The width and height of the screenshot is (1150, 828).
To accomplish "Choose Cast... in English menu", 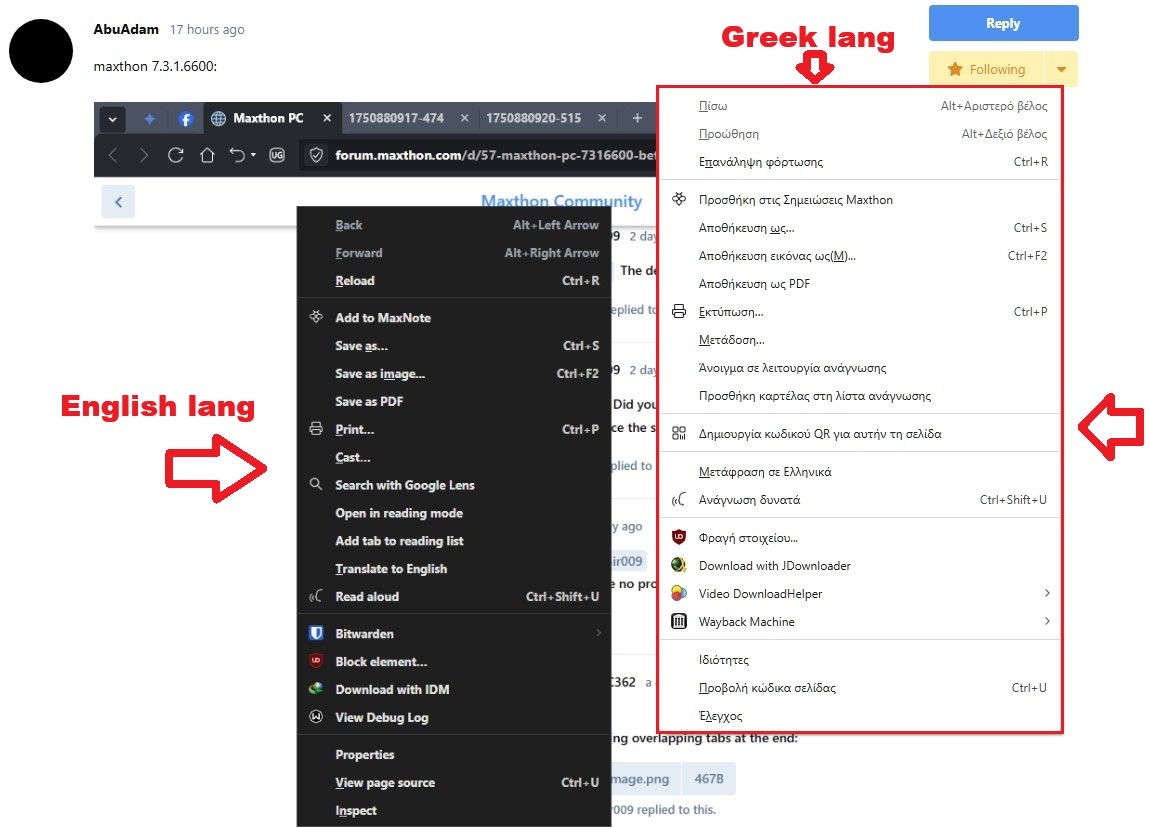I will [454, 457].
